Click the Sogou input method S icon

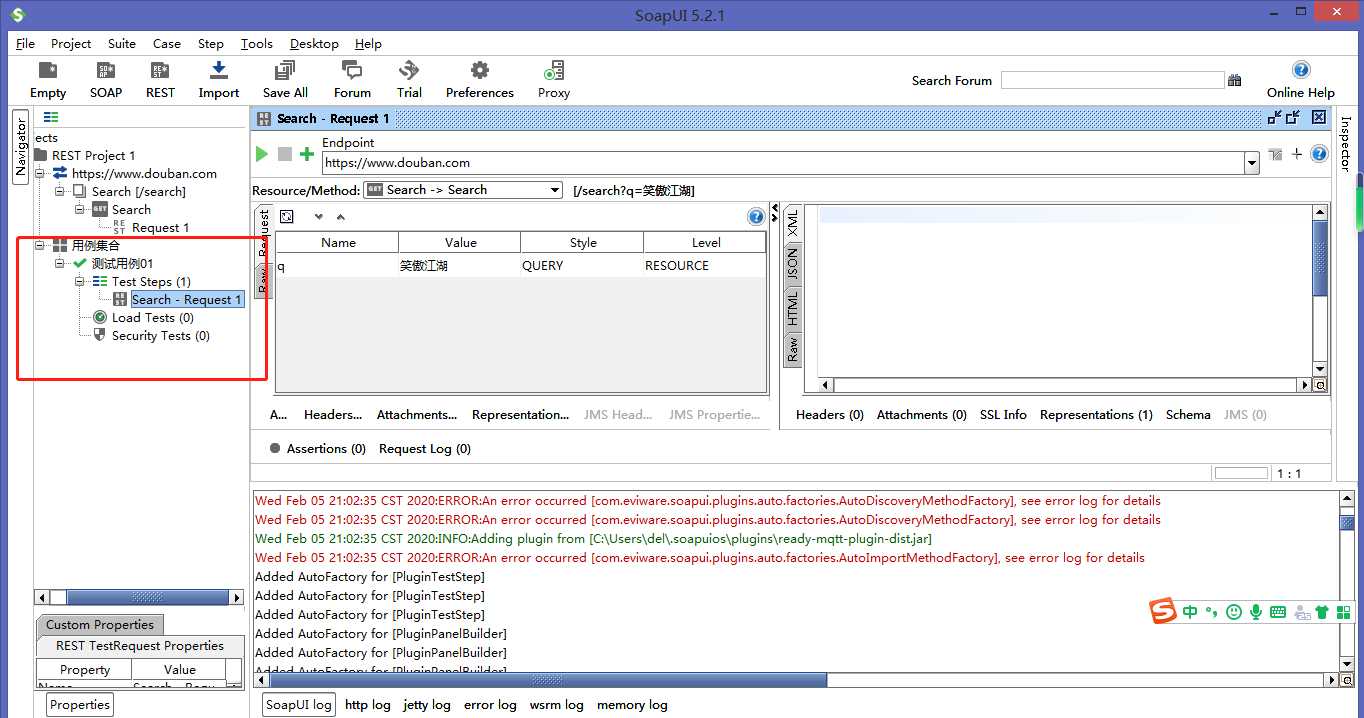(x=1162, y=611)
